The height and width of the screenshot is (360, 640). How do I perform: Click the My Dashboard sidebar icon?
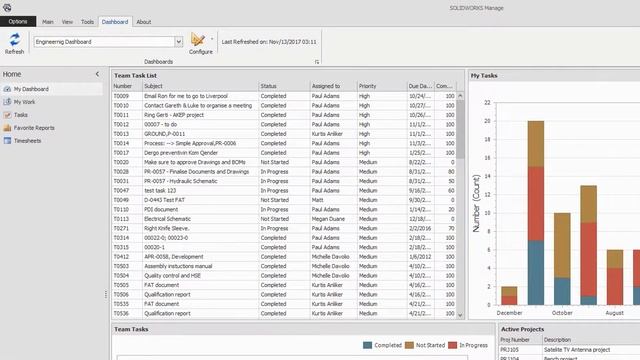7,89
